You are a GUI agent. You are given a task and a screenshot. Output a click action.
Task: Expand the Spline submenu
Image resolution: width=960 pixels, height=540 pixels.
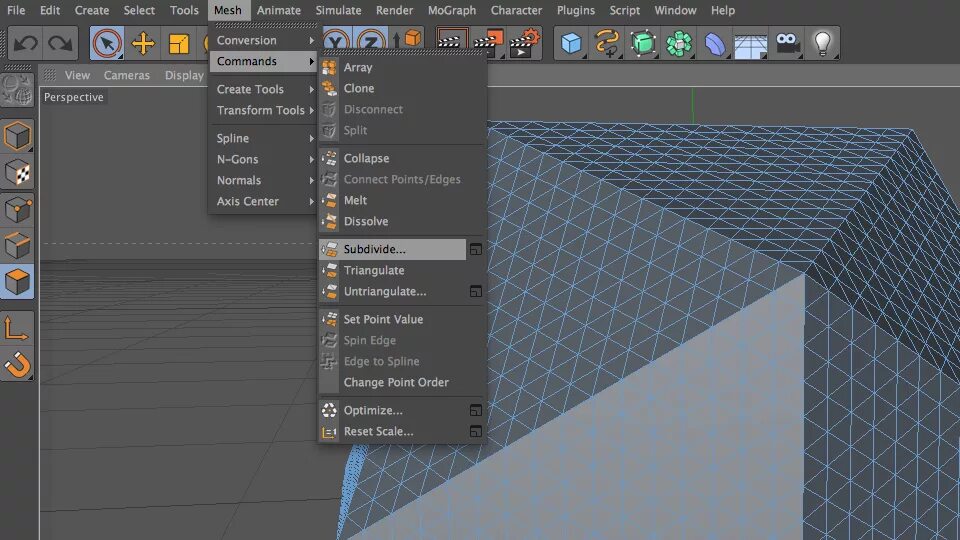263,138
